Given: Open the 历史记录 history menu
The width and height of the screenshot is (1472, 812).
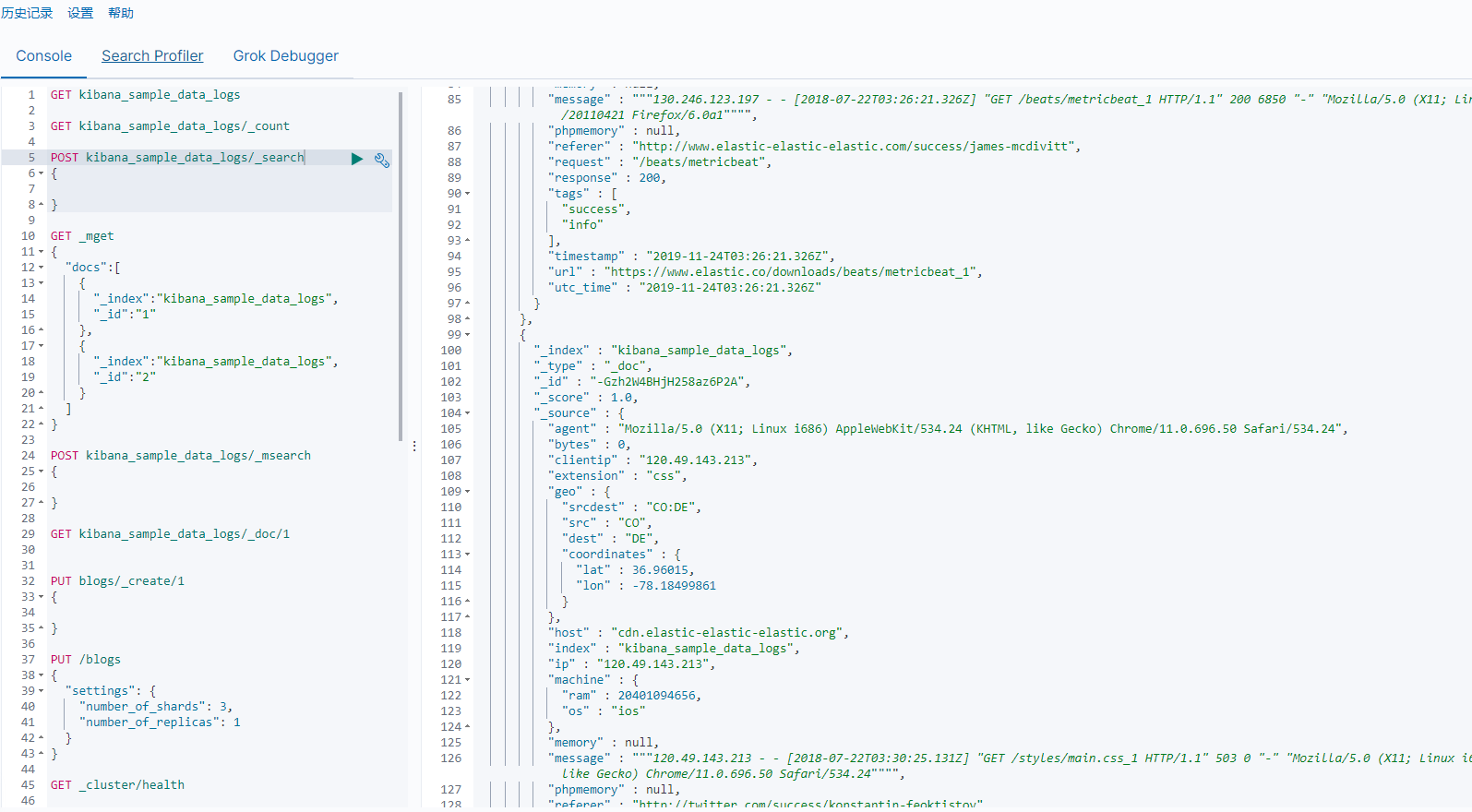Looking at the screenshot, I should tap(27, 13).
